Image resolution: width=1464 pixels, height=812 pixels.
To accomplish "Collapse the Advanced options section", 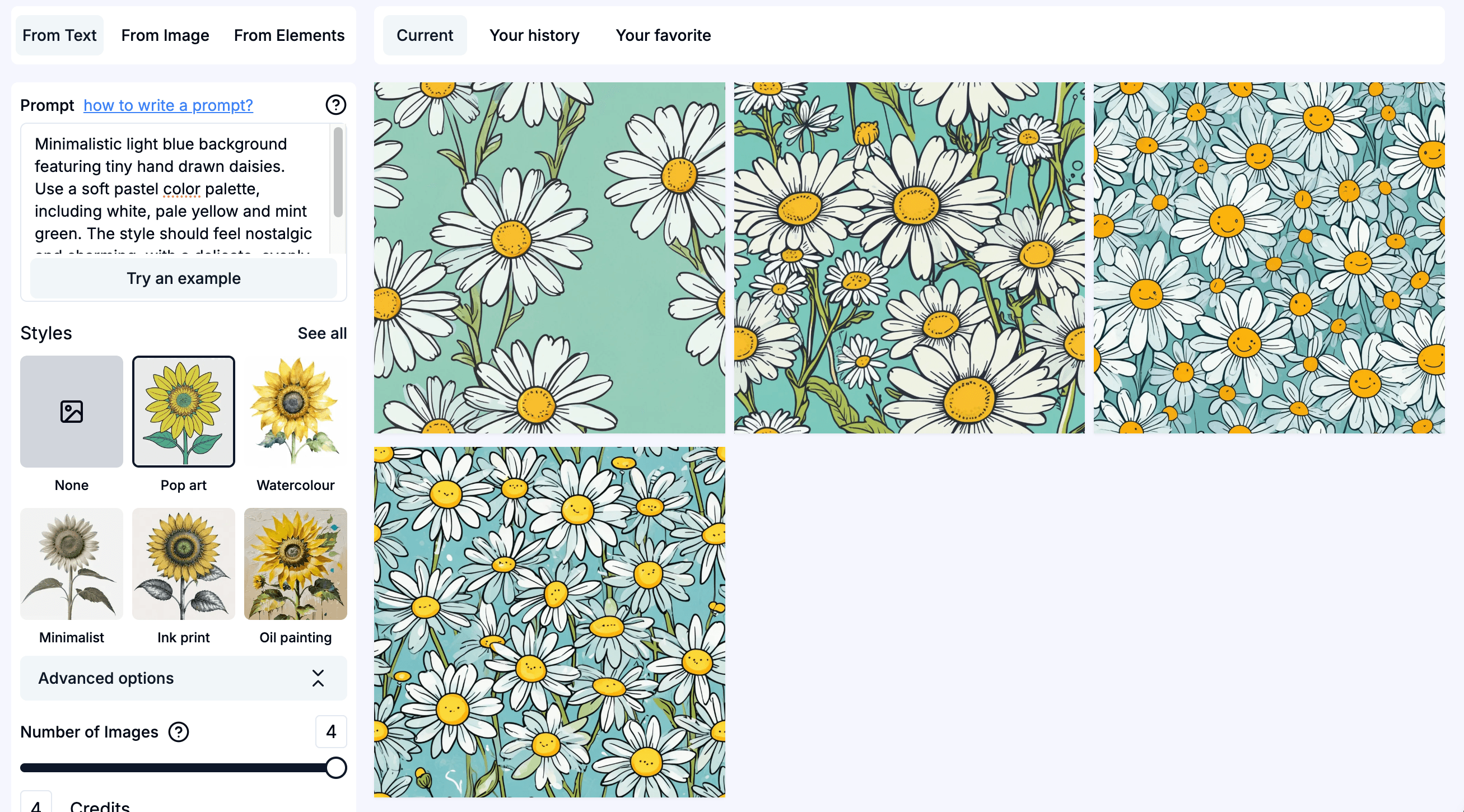I will [x=106, y=678].
